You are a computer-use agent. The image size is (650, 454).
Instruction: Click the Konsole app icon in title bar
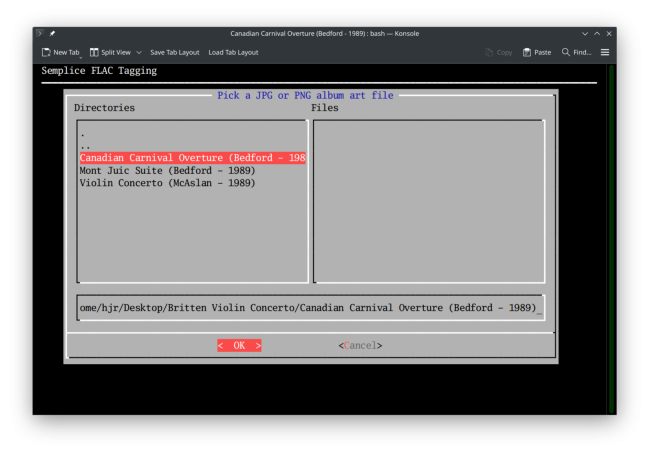40,33
